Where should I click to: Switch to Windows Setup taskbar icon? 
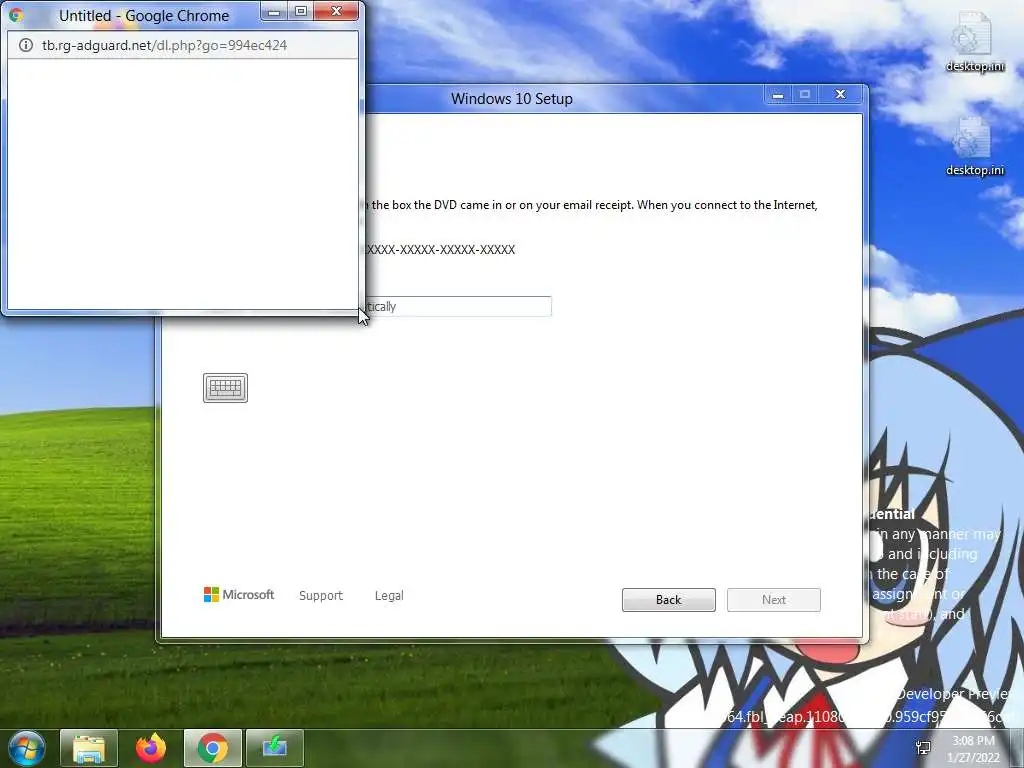275,748
